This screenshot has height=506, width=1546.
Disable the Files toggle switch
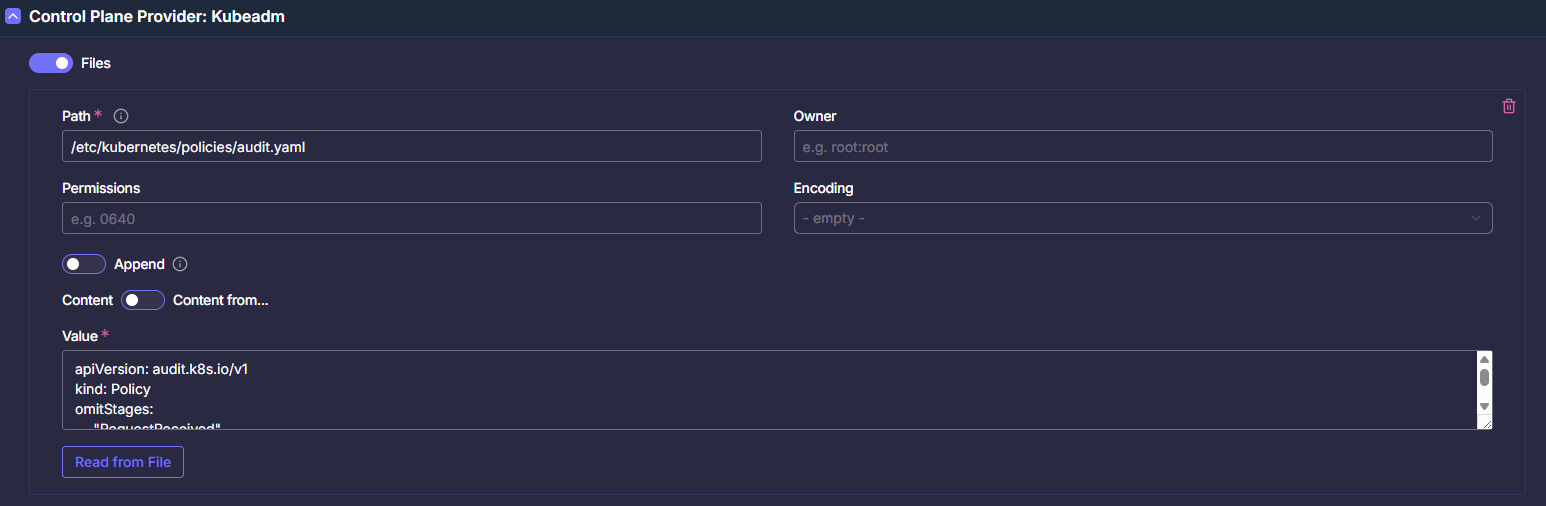tap(51, 63)
